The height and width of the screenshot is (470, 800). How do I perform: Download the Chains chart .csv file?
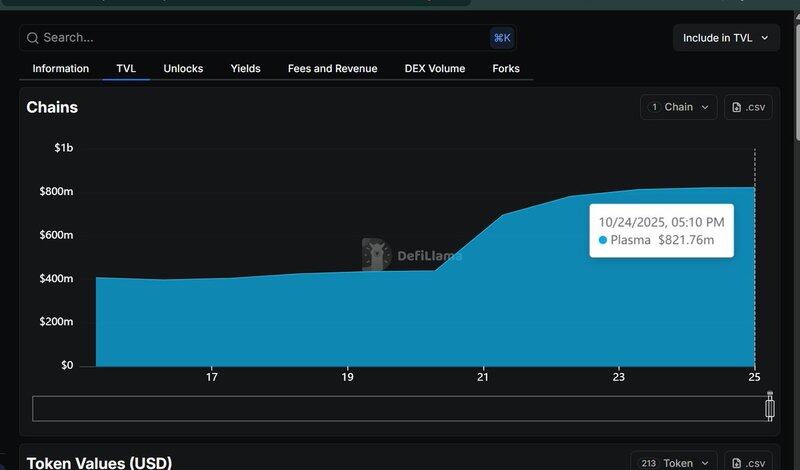pos(748,107)
